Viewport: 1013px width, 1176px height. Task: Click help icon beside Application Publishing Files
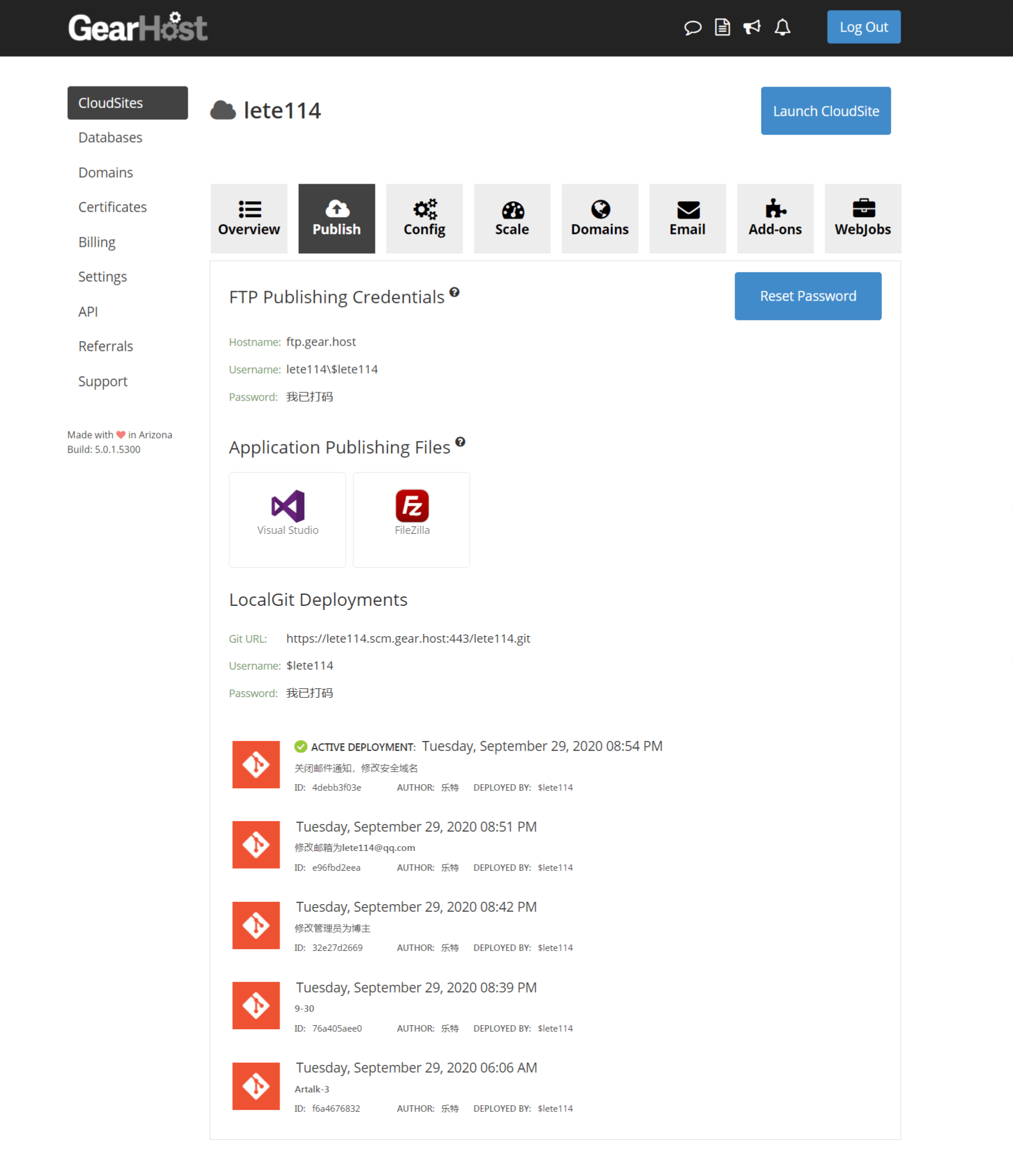(460, 442)
